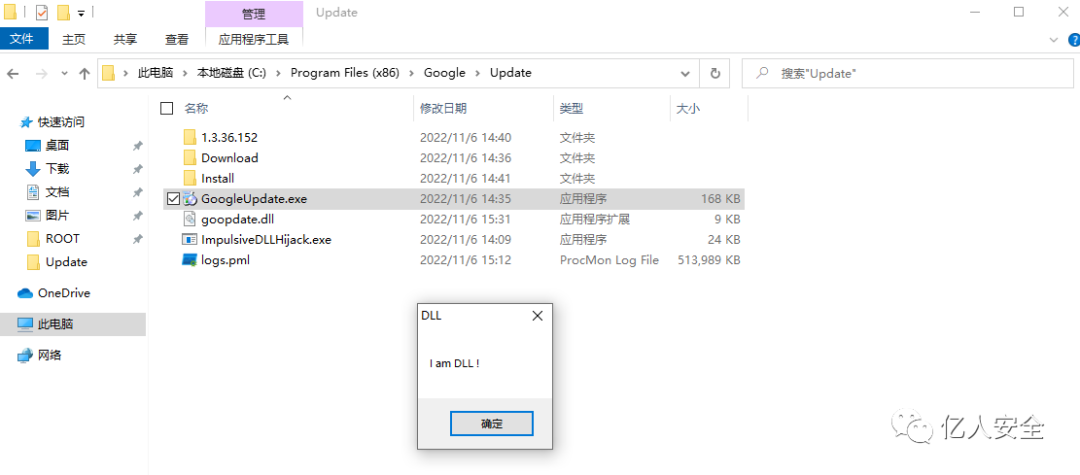This screenshot has width=1080, height=475.
Task: Open Update folder in sidebar
Action: tap(66, 262)
